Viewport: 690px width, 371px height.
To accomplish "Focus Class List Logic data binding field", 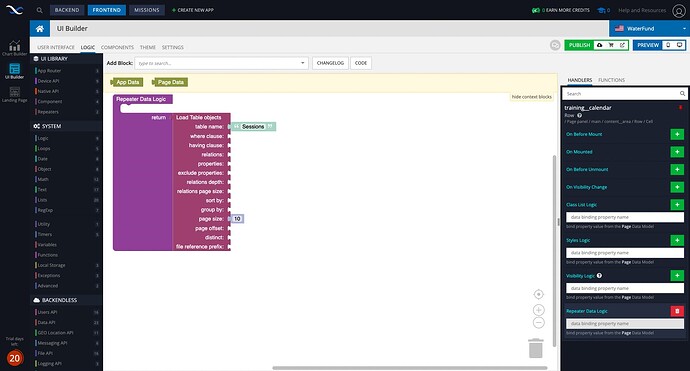I will [x=624, y=217].
